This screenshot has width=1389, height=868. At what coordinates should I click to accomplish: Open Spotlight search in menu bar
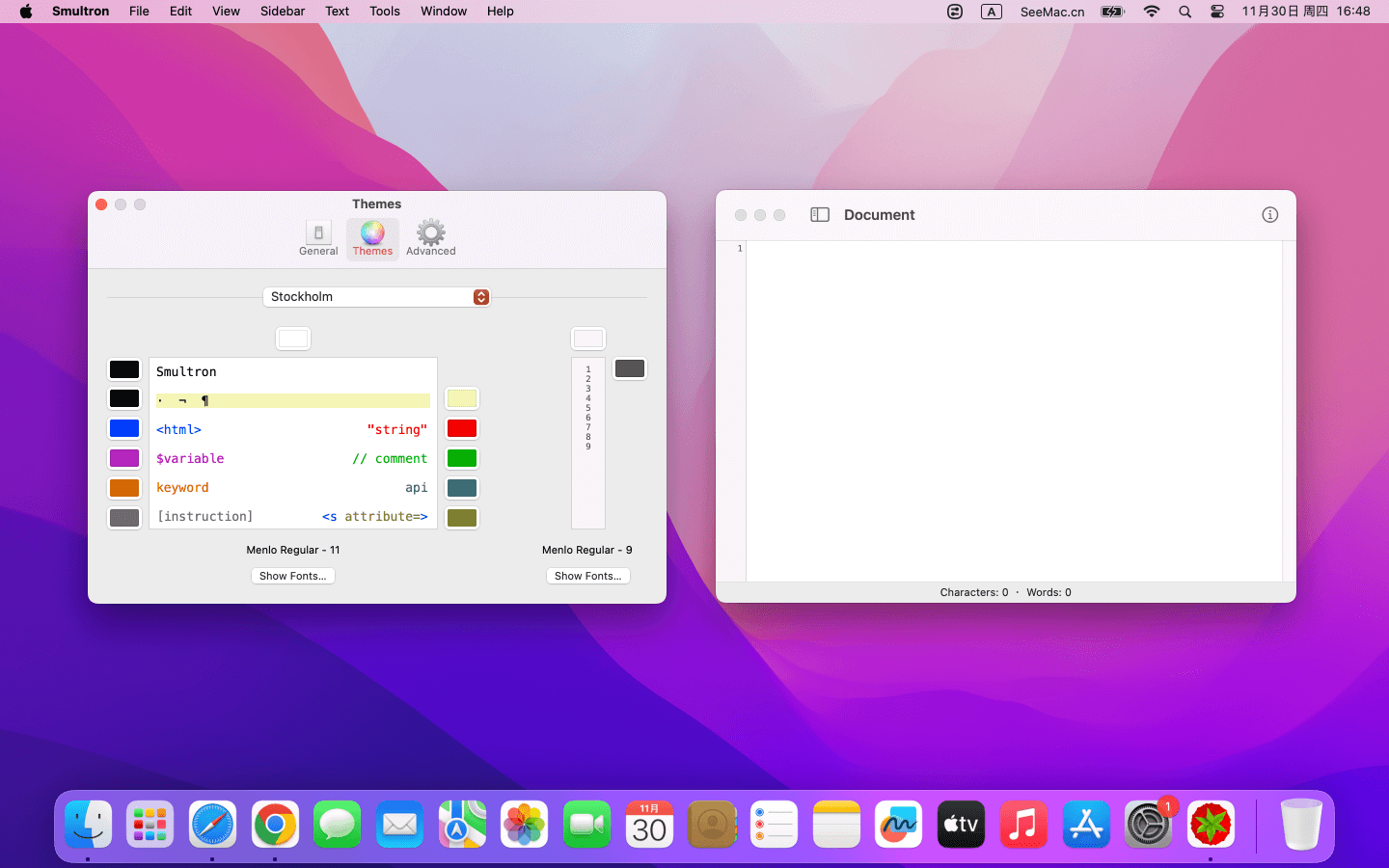click(x=1185, y=12)
